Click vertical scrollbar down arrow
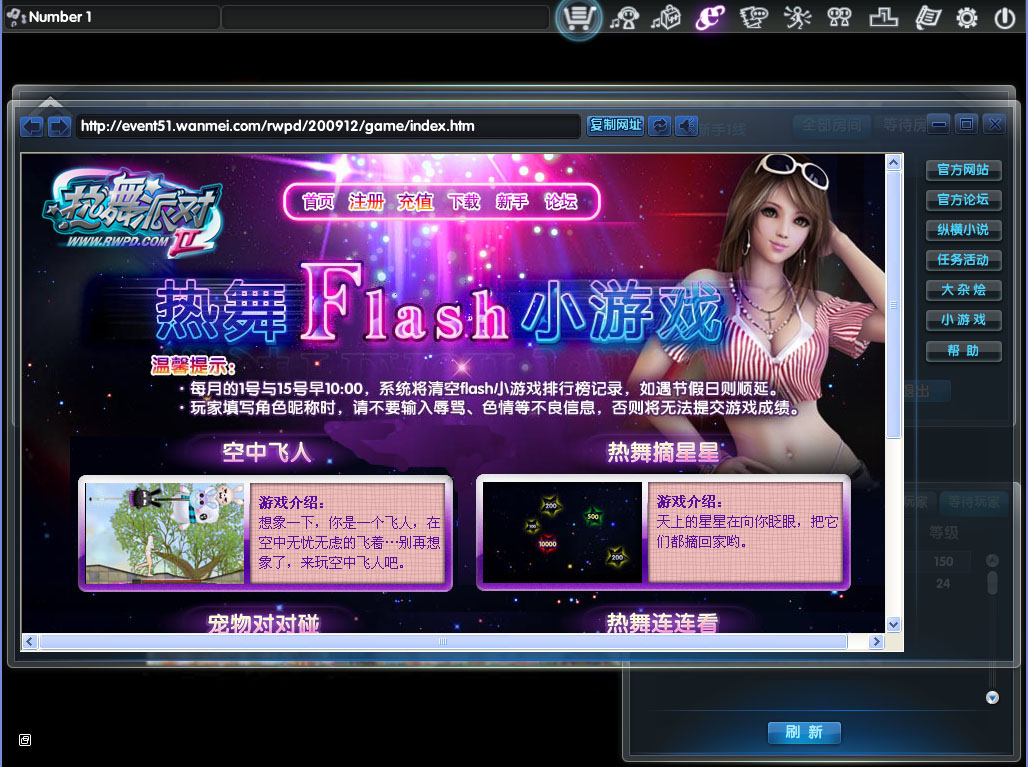This screenshot has height=767, width=1028. 893,625
